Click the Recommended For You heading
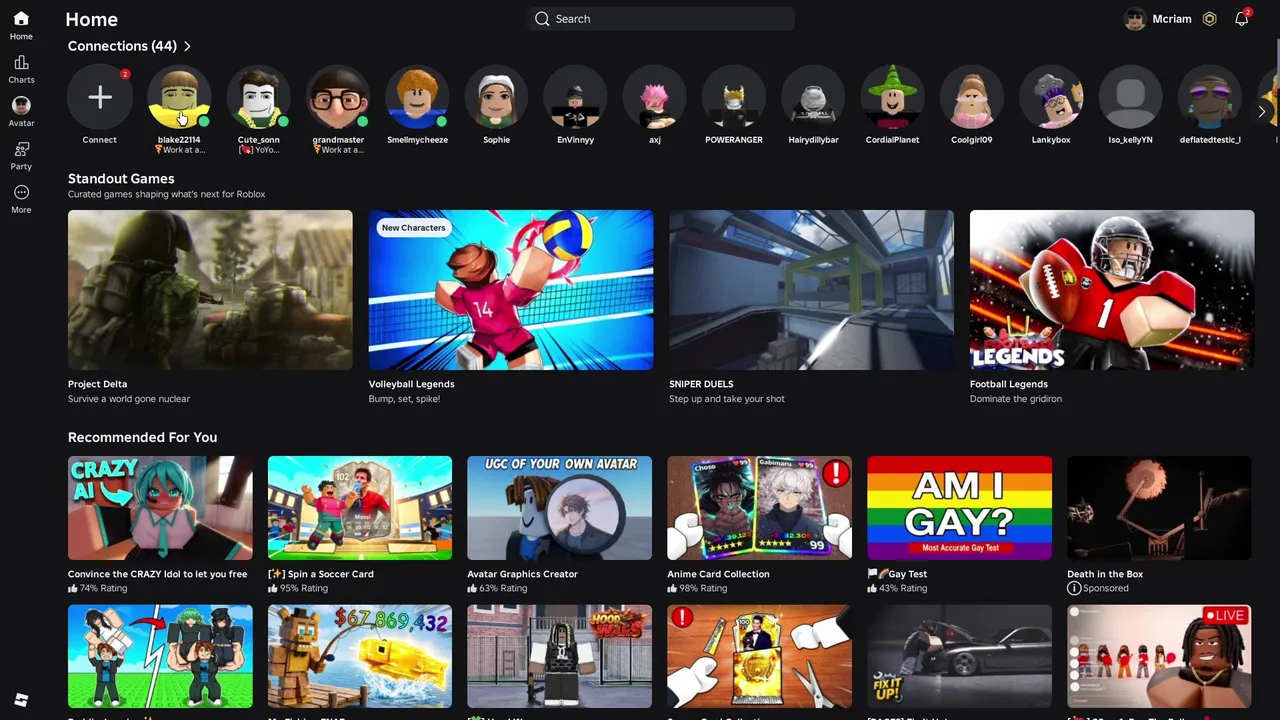 (142, 437)
